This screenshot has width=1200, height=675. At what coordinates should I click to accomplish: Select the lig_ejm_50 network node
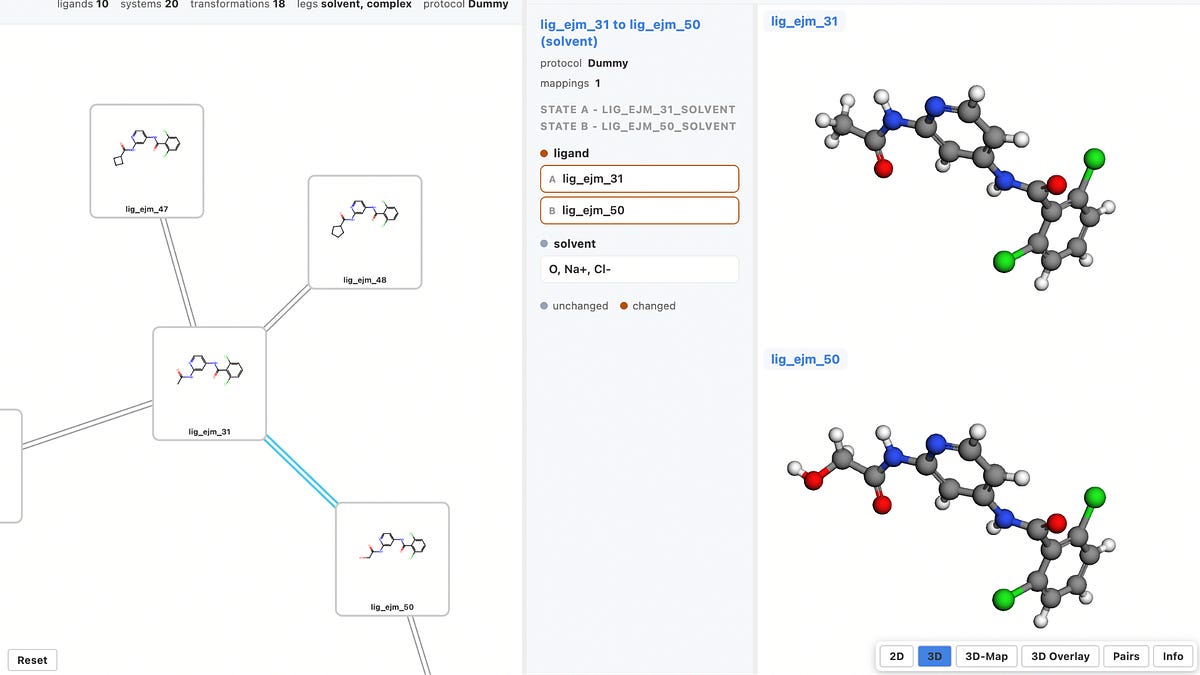click(392, 559)
